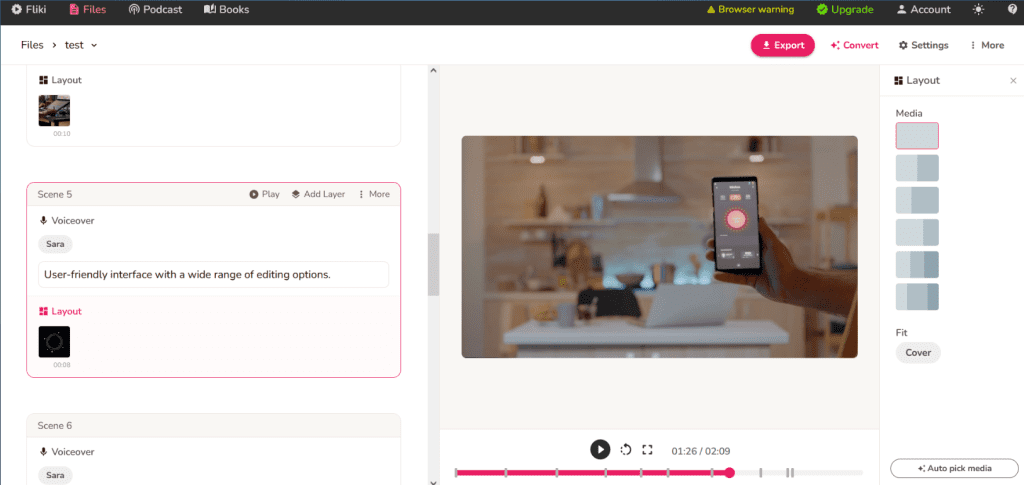Screen dimensions: 1024x485
Task: Open the Fliki home logo
Action: point(29,10)
